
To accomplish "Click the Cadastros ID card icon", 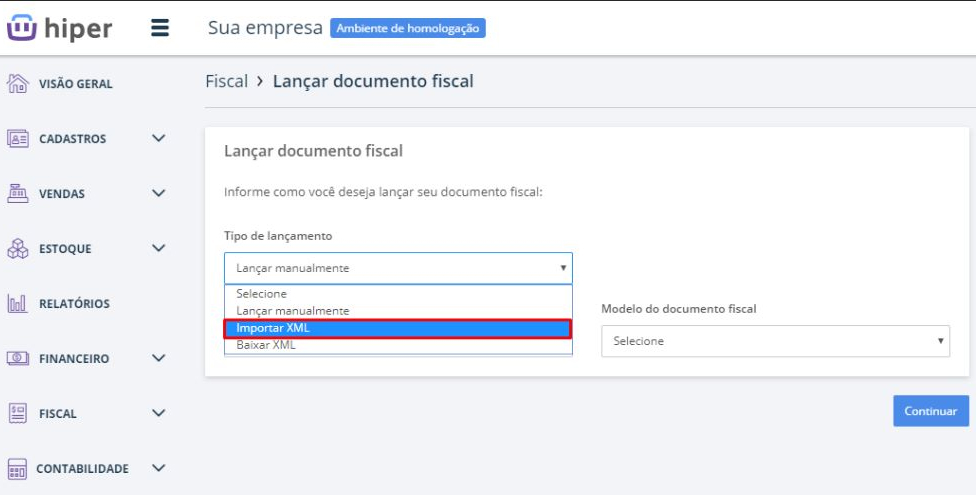I will (17, 139).
